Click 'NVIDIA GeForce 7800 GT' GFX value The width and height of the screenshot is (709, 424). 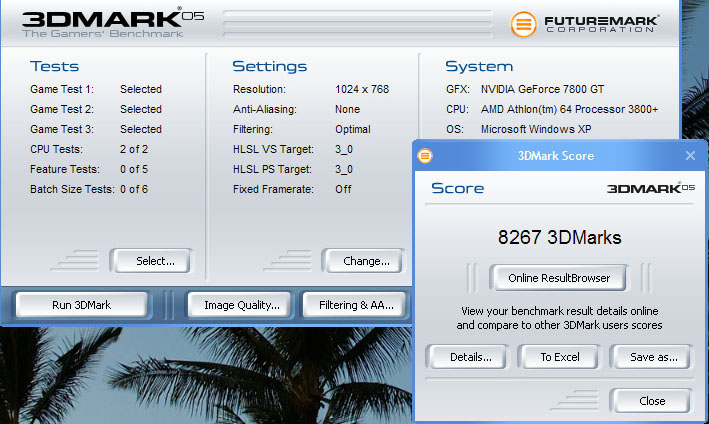click(x=542, y=90)
